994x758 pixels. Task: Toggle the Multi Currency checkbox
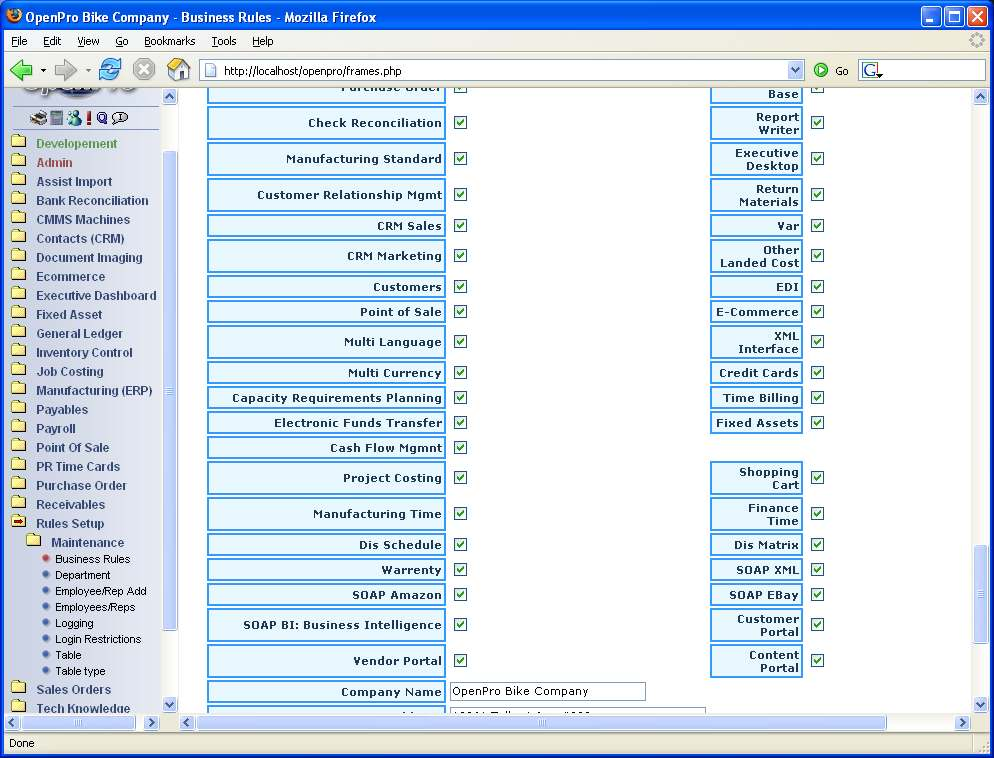pos(460,372)
